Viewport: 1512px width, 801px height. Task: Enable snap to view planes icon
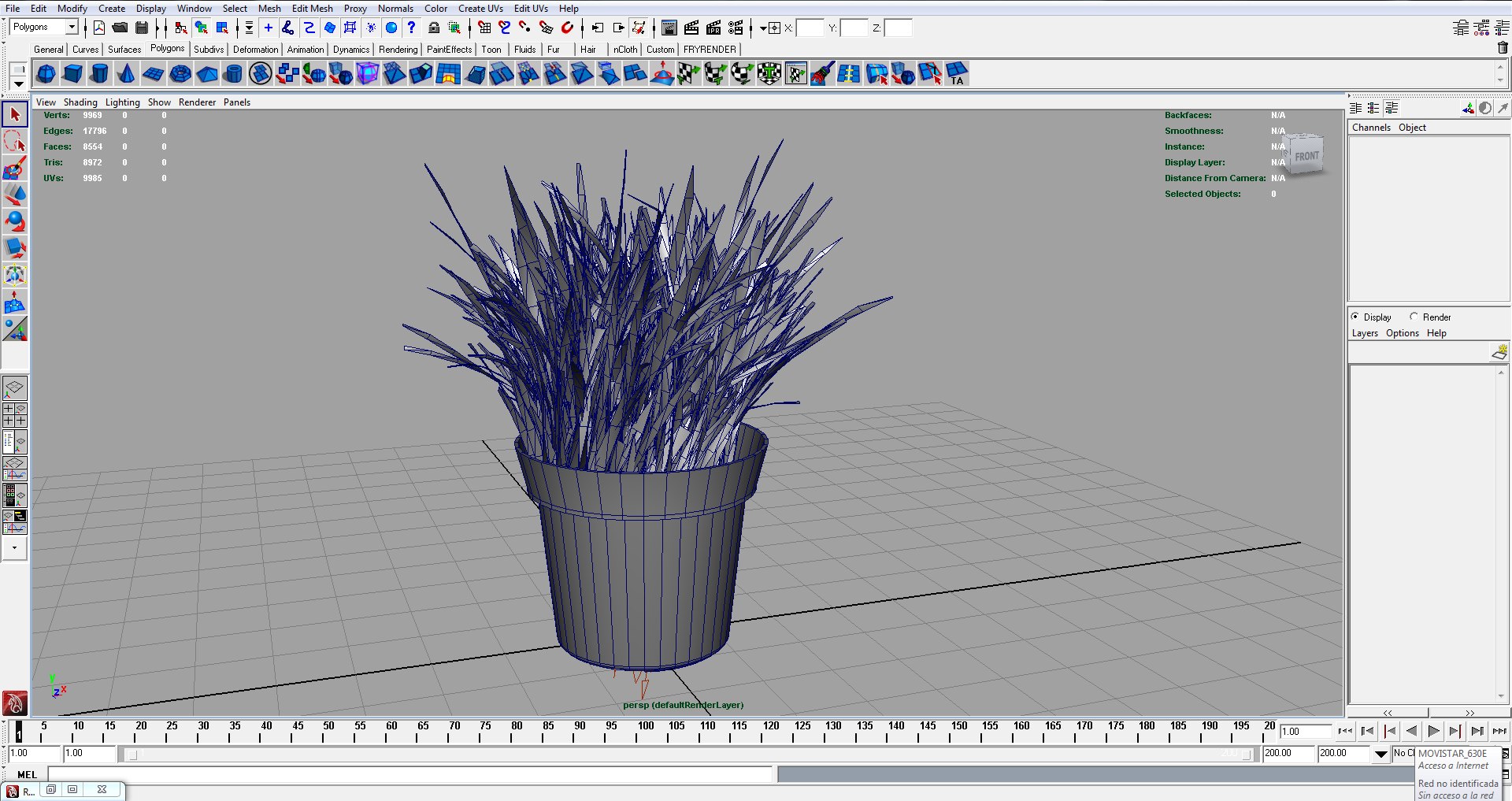(546, 28)
